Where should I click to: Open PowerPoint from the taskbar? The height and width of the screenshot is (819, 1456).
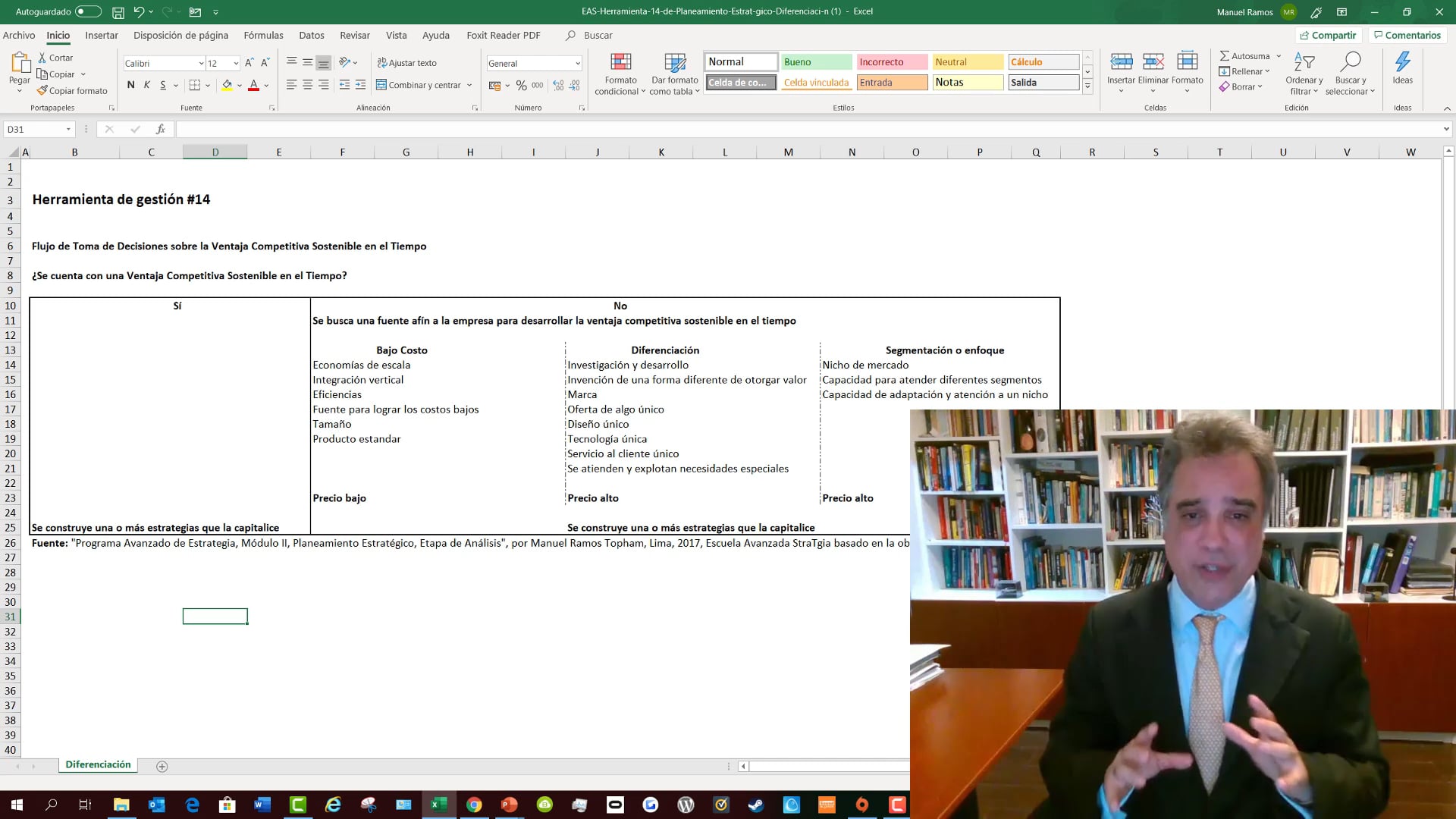pos(509,805)
